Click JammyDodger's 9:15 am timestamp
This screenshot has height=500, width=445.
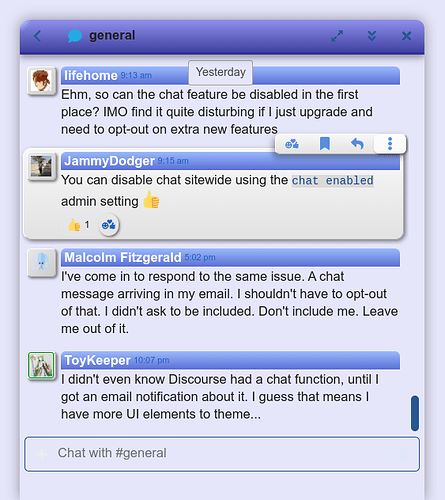173,161
